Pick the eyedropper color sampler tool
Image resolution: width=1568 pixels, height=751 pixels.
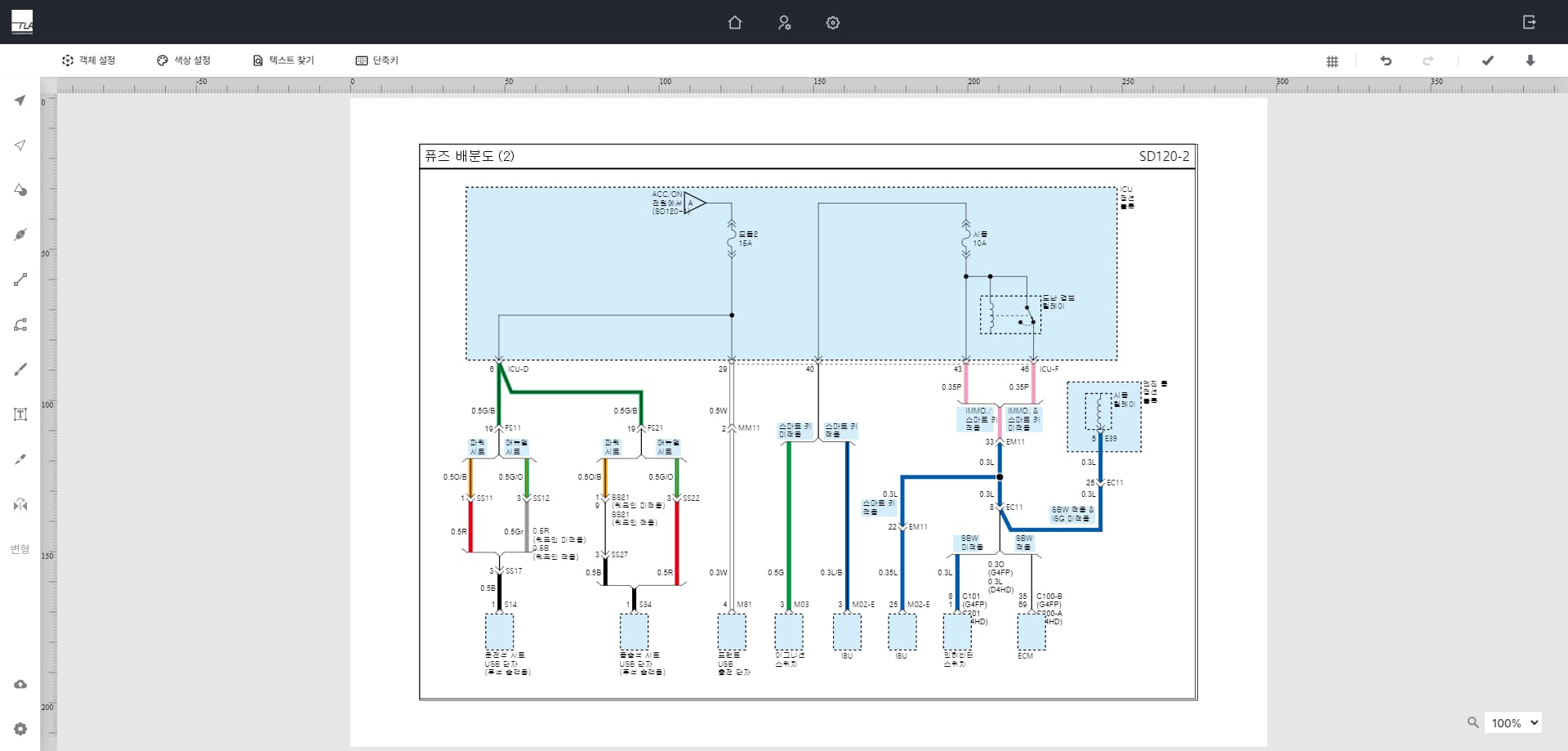point(20,459)
